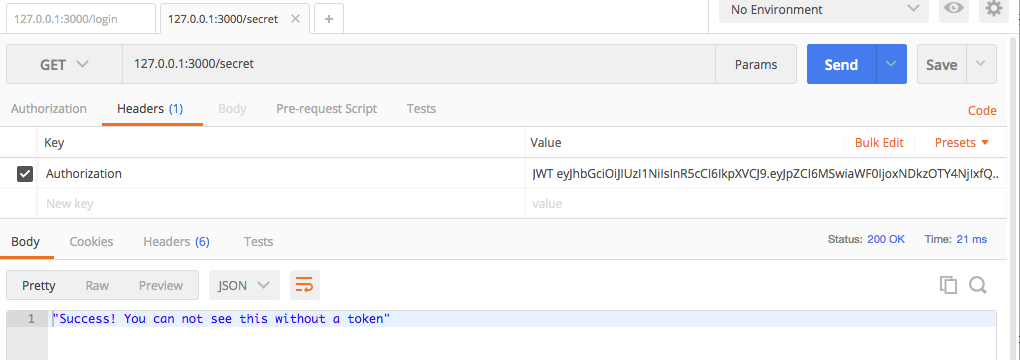Open the response Tests tab
This screenshot has width=1020, height=360.
[258, 242]
